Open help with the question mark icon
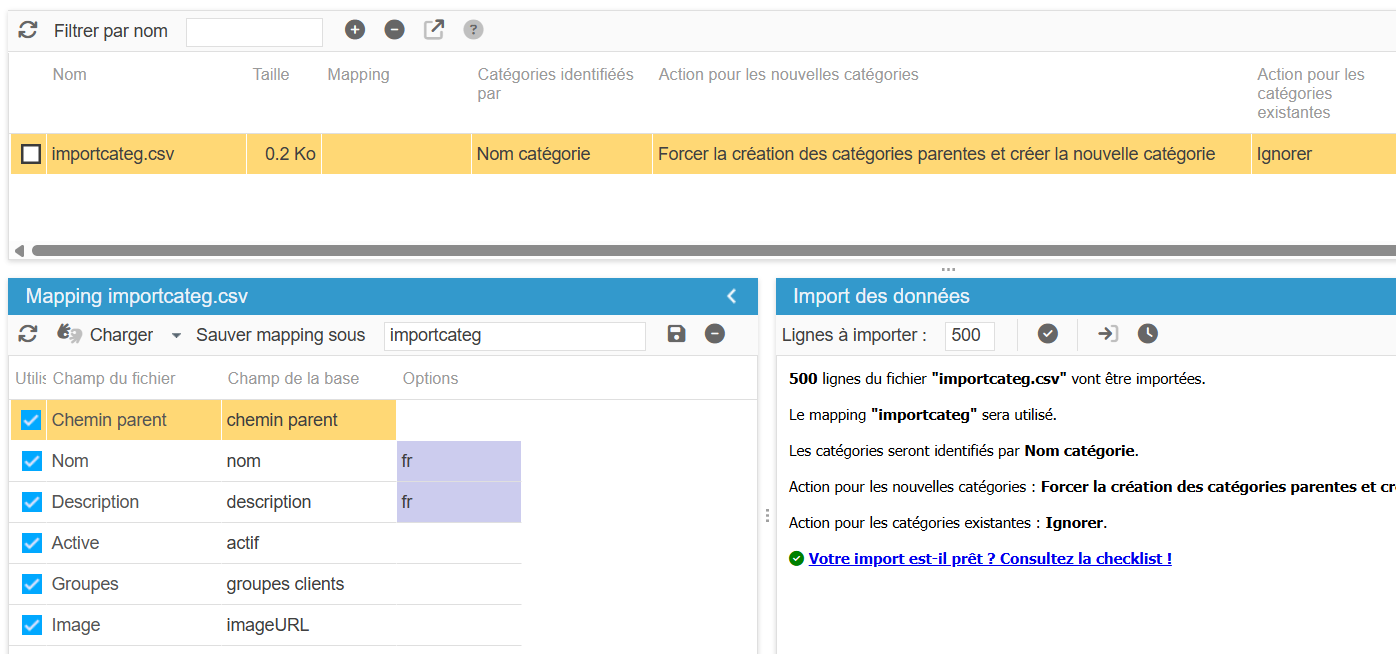The width and height of the screenshot is (1396, 654). coord(473,30)
